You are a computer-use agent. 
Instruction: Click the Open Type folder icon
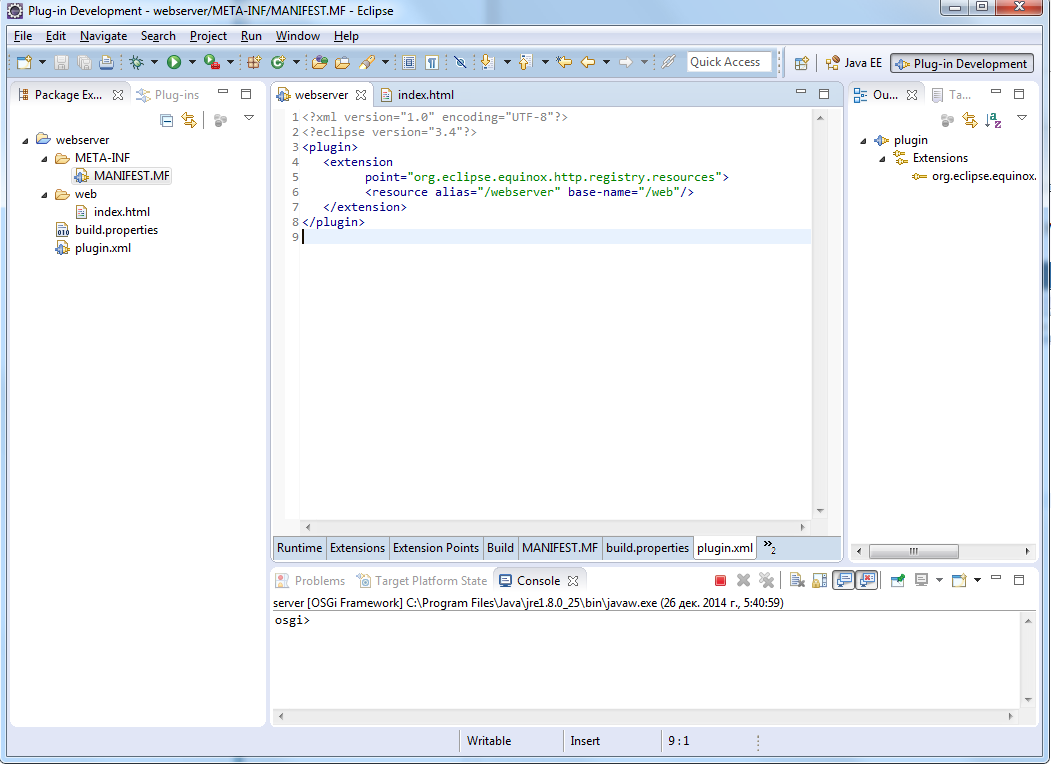point(320,62)
